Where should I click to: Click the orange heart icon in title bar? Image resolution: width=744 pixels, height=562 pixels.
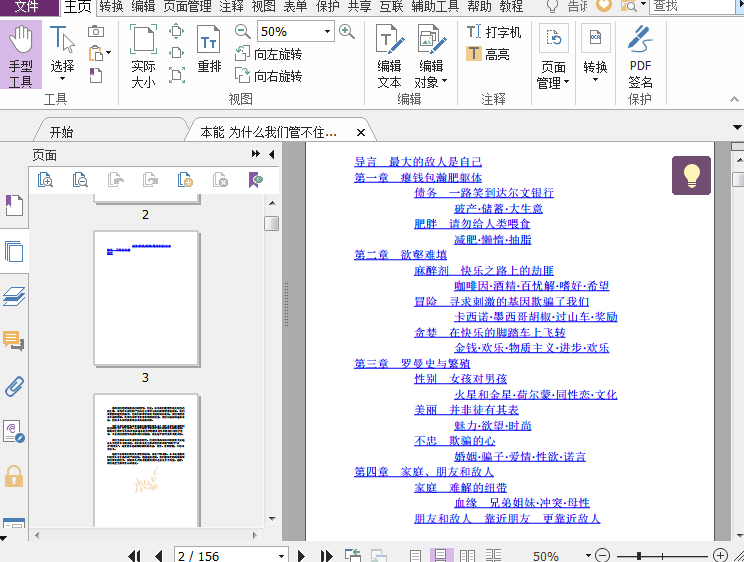coord(604,6)
